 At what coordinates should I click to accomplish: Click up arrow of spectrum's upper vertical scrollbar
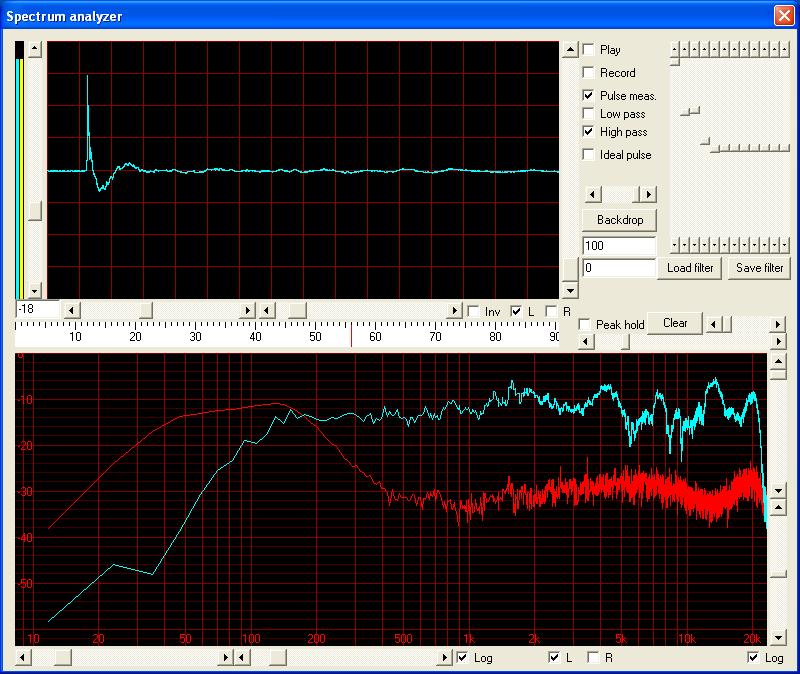(x=778, y=361)
